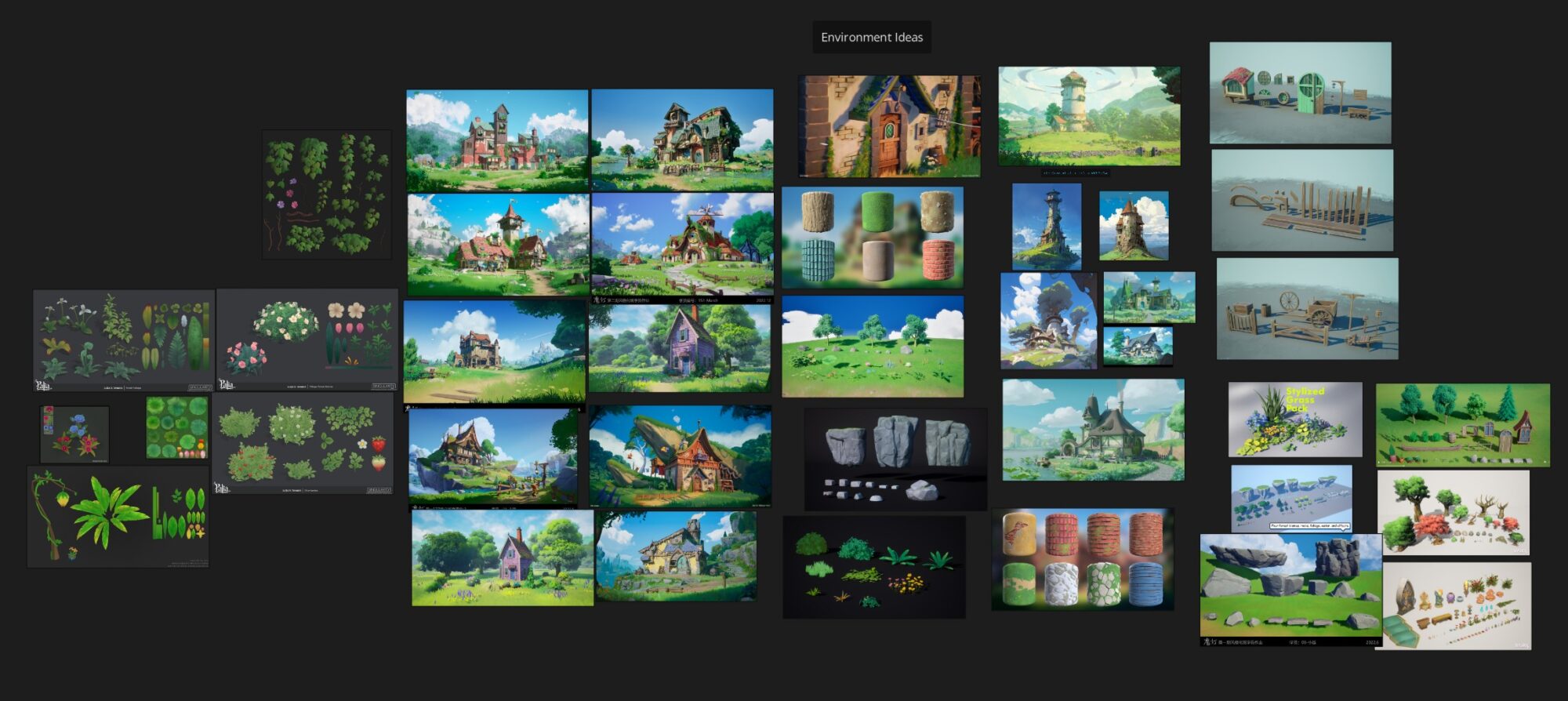The height and width of the screenshot is (701, 1568).
Task: Select the grass clumps on black background
Action: (874, 567)
